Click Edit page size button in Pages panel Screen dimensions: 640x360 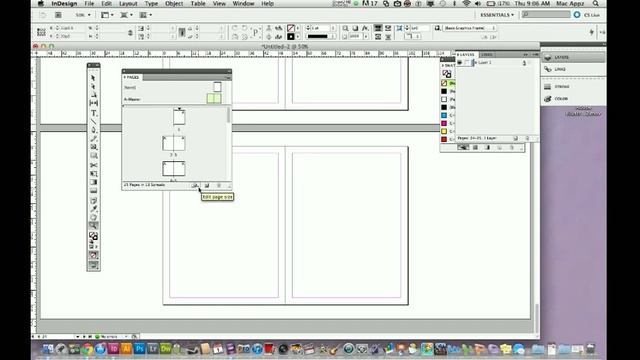tap(195, 185)
